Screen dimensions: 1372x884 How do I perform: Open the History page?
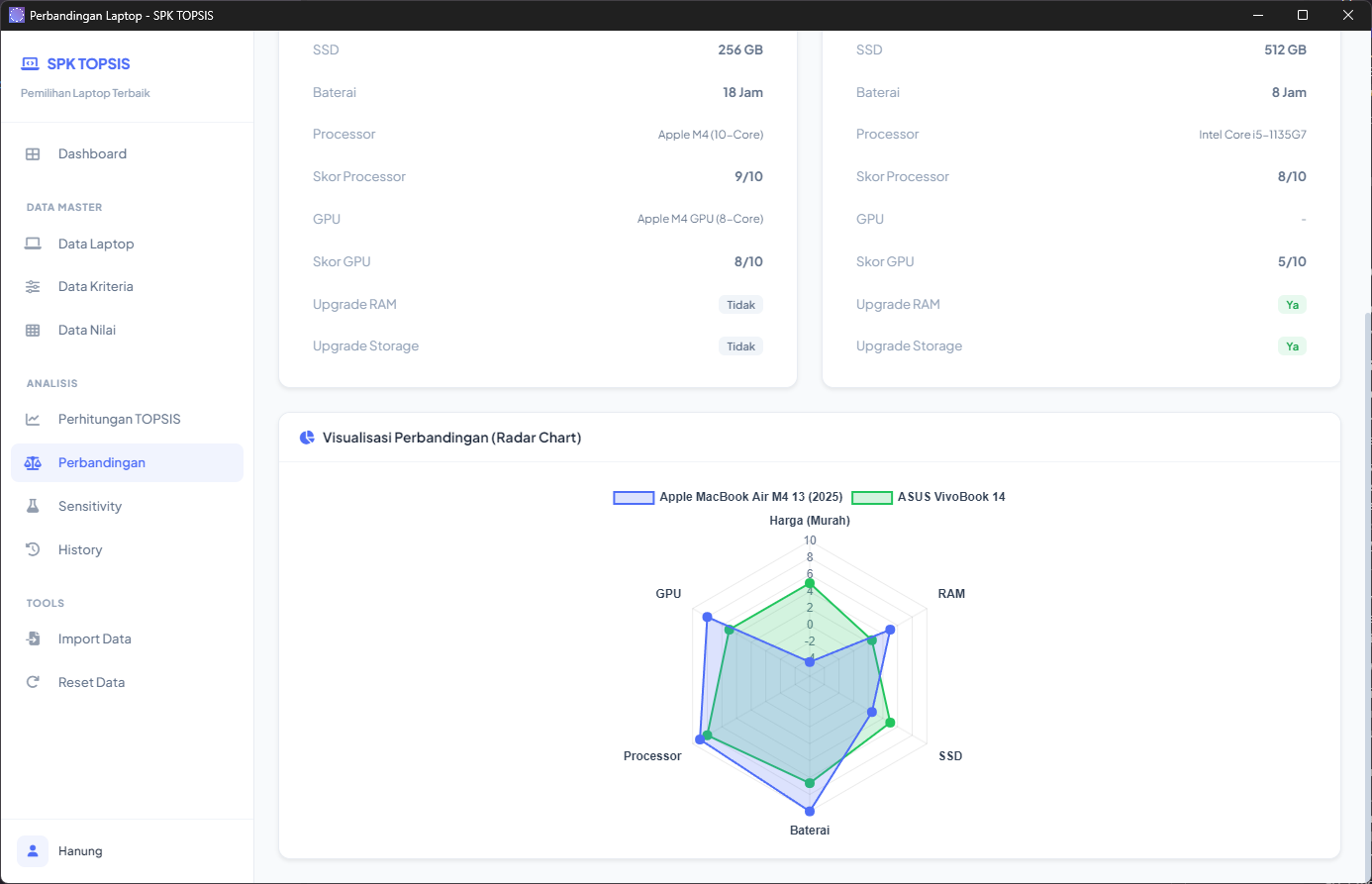click(127, 550)
